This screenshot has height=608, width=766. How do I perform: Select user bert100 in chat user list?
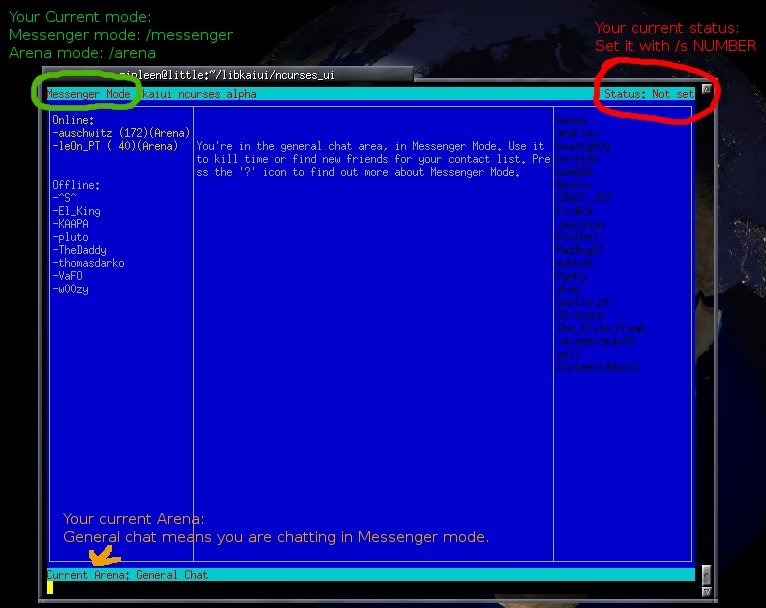[577, 159]
